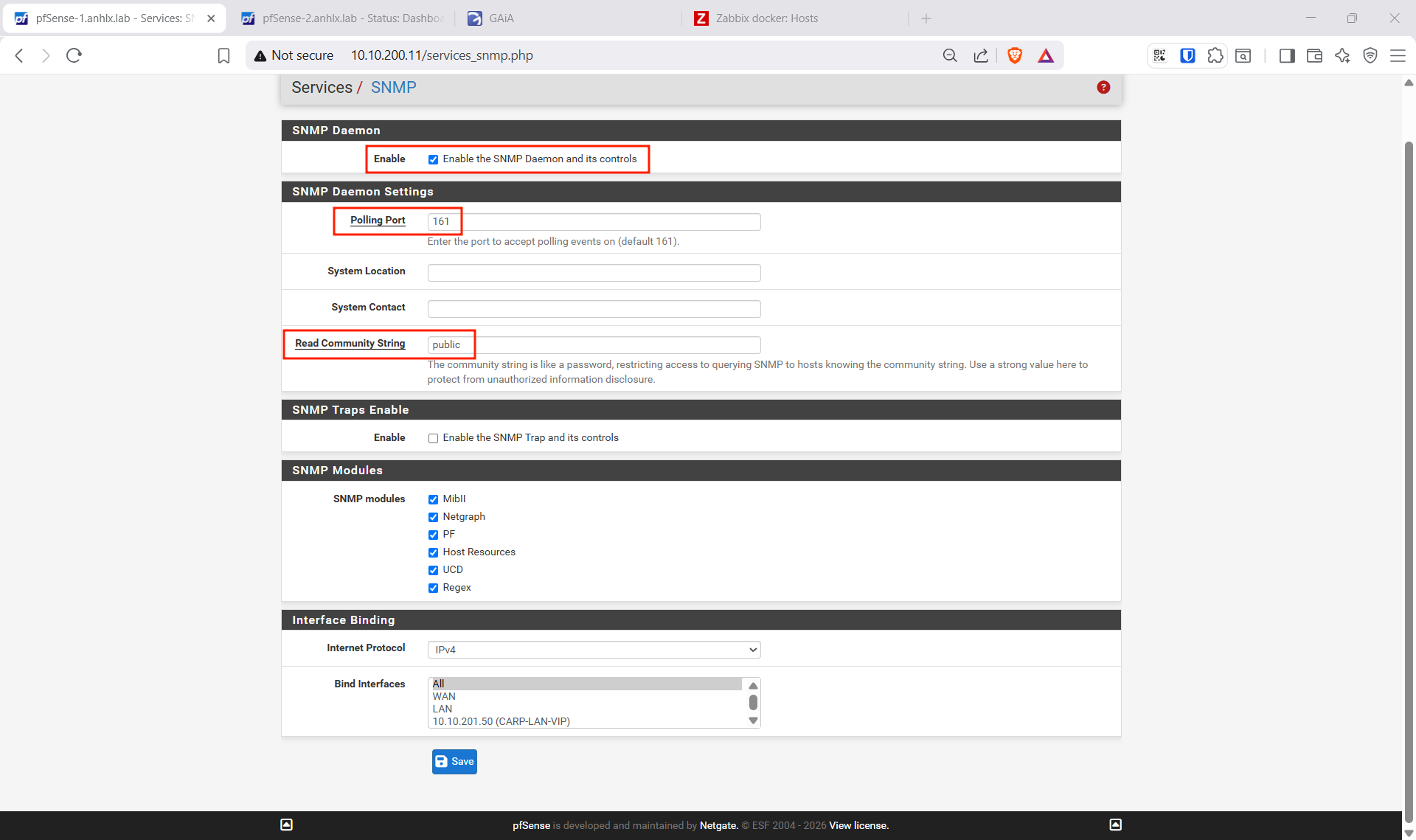1416x840 pixels.
Task: Toggle the browser sidebar panel
Action: pos(1287,55)
